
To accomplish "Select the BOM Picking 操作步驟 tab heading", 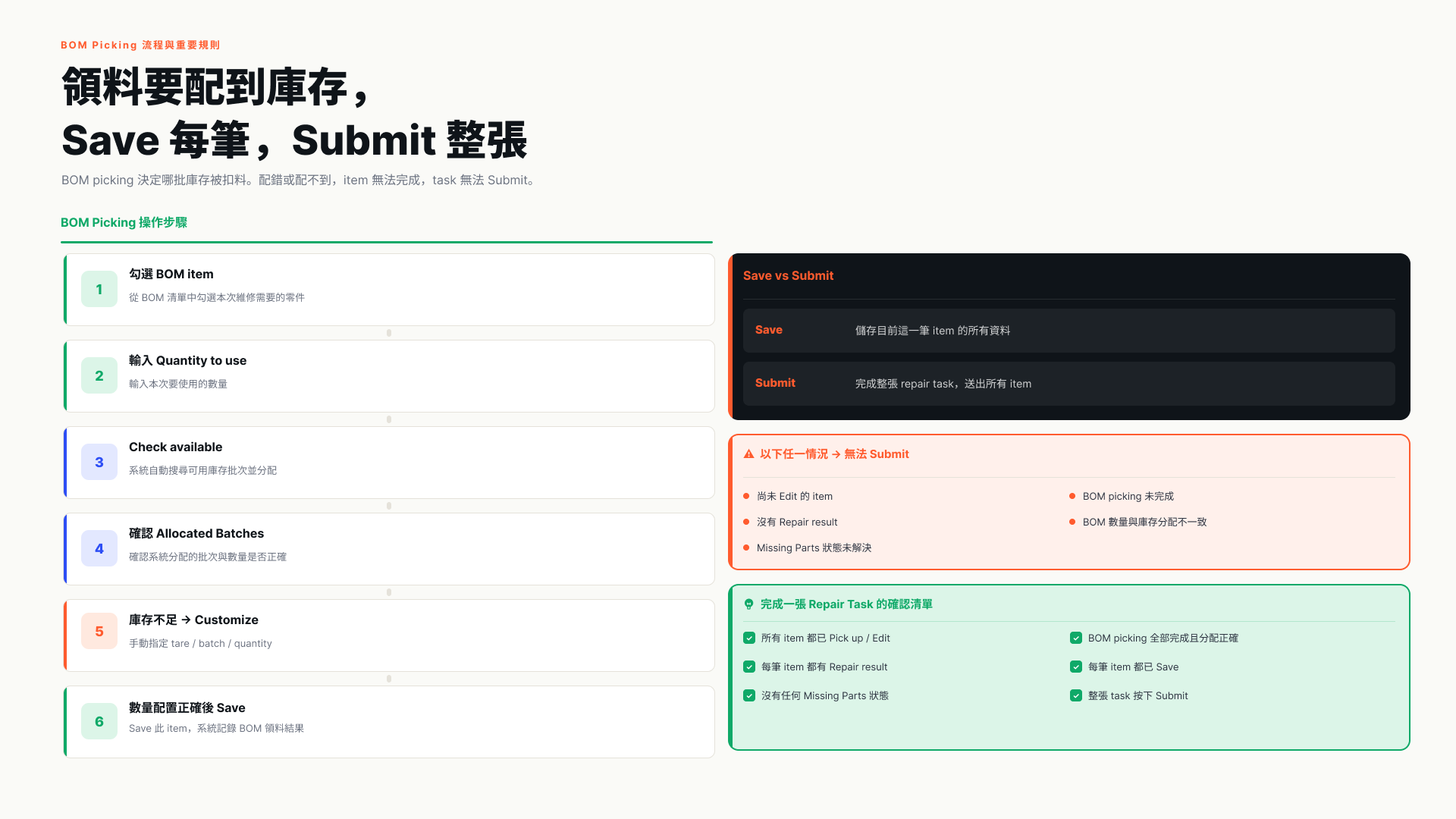I will tap(124, 222).
